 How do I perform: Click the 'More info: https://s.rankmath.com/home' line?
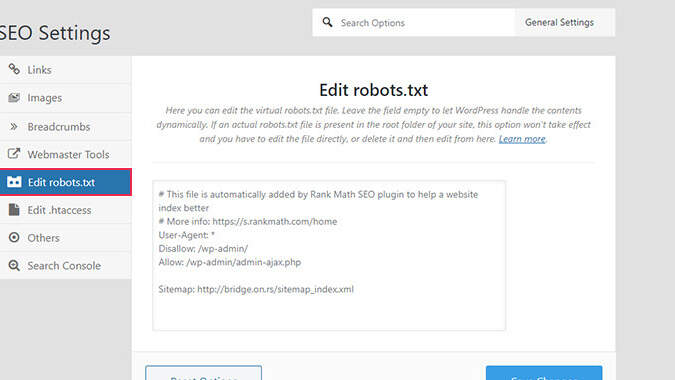tap(248, 222)
